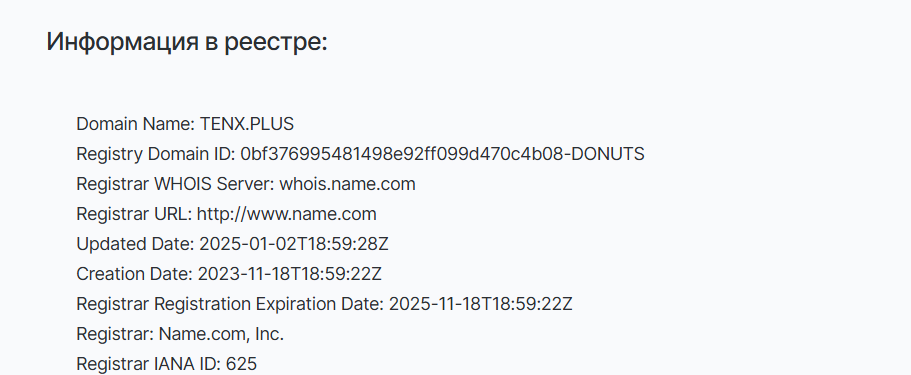Viewport: 911px width, 375px height.
Task: Click the whois.name.com server text
Action: click(347, 184)
